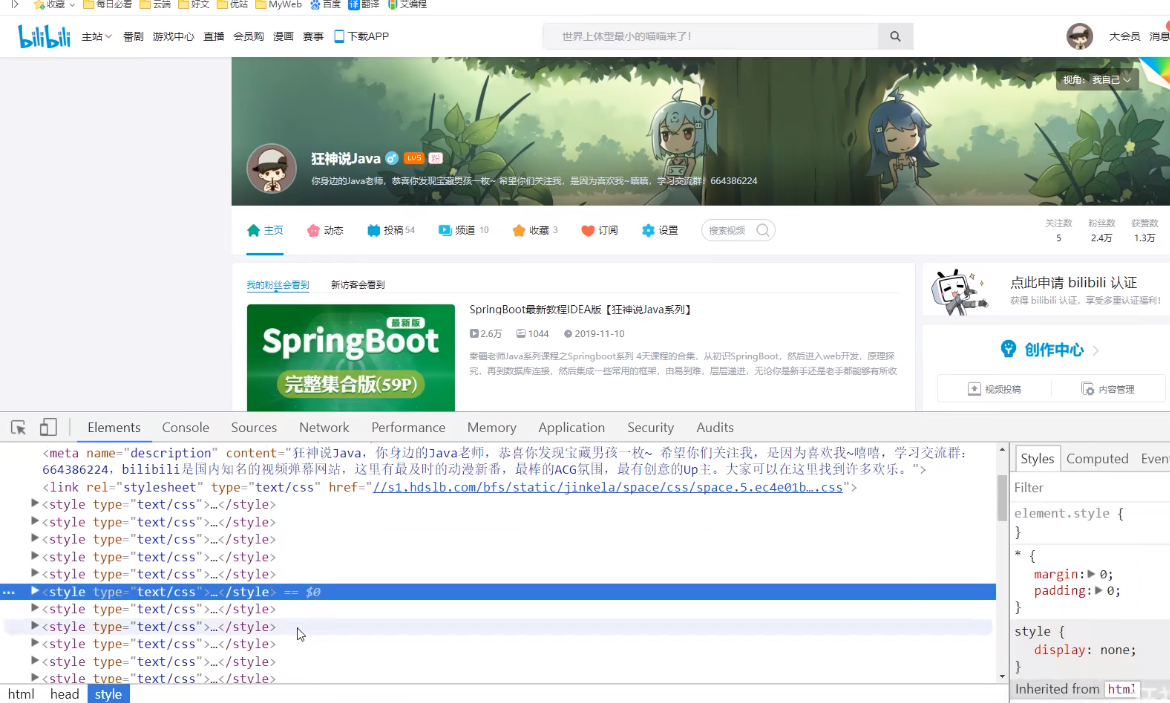The width and height of the screenshot is (1170, 703).
Task: Open the Performance tab
Action: [x=408, y=427]
